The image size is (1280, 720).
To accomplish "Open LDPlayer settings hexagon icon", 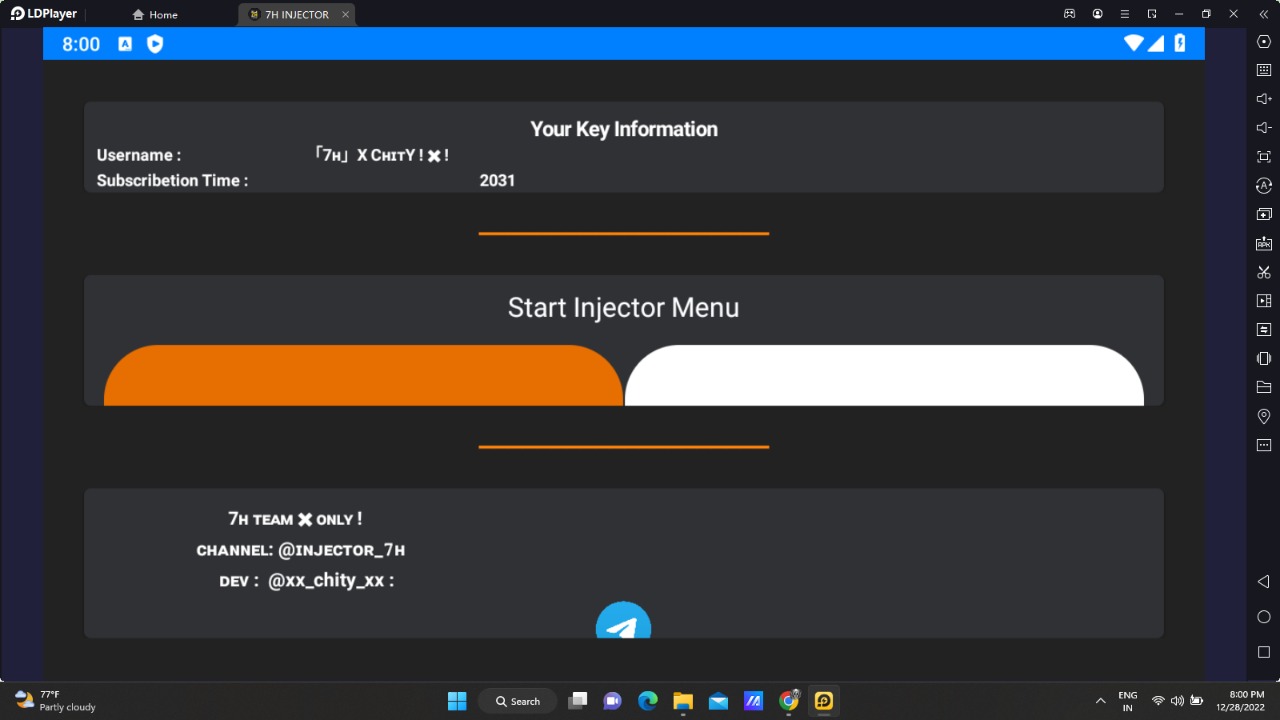I will (x=1264, y=42).
